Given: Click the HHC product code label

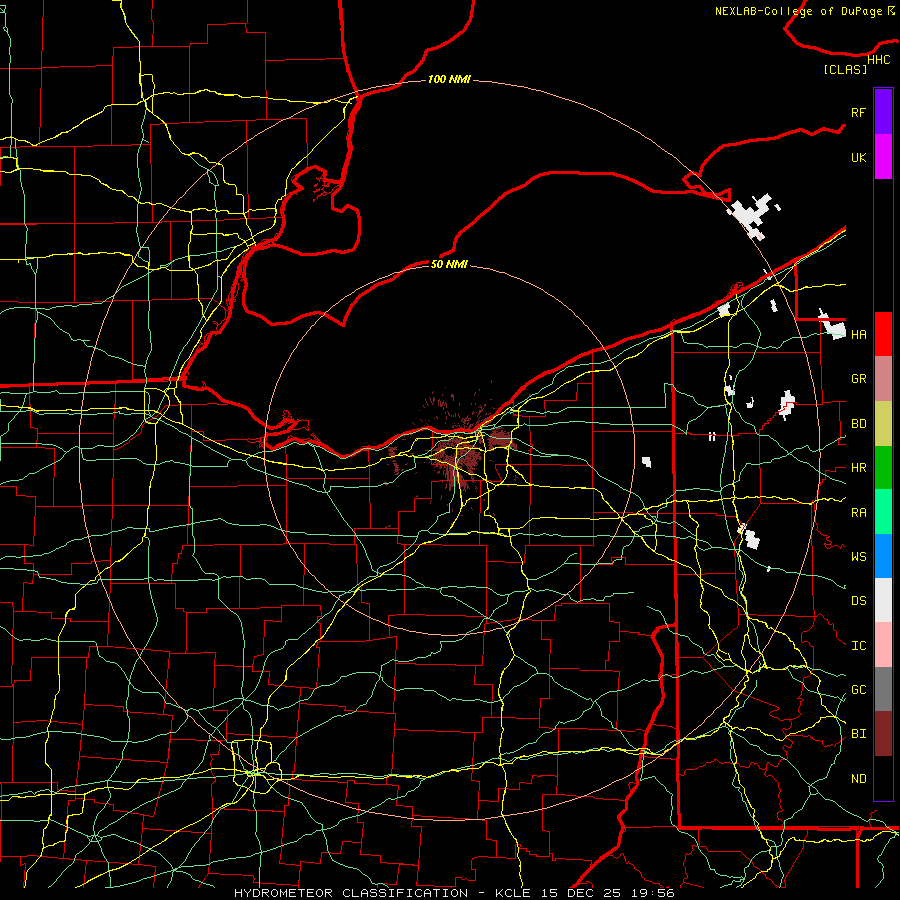Looking at the screenshot, I should 878,60.
